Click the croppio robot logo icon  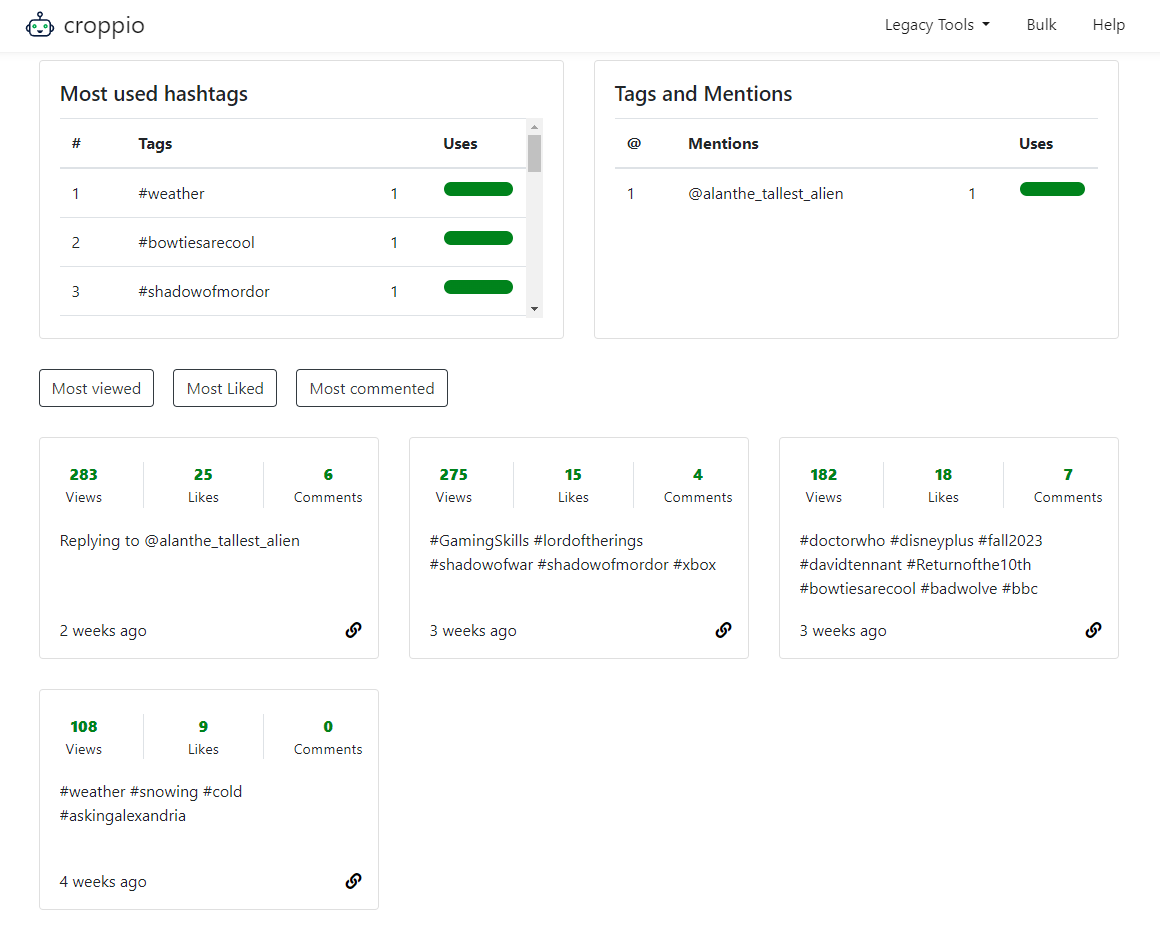(x=40, y=25)
